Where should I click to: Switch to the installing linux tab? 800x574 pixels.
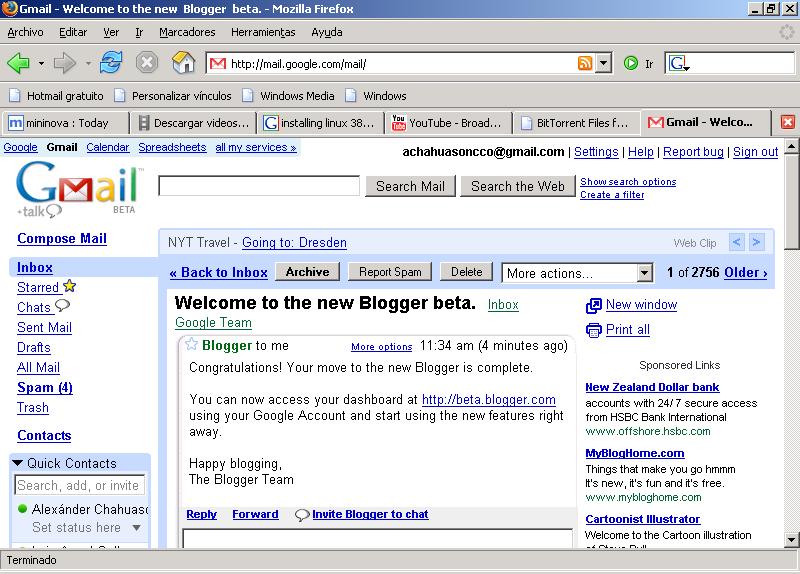click(320, 123)
